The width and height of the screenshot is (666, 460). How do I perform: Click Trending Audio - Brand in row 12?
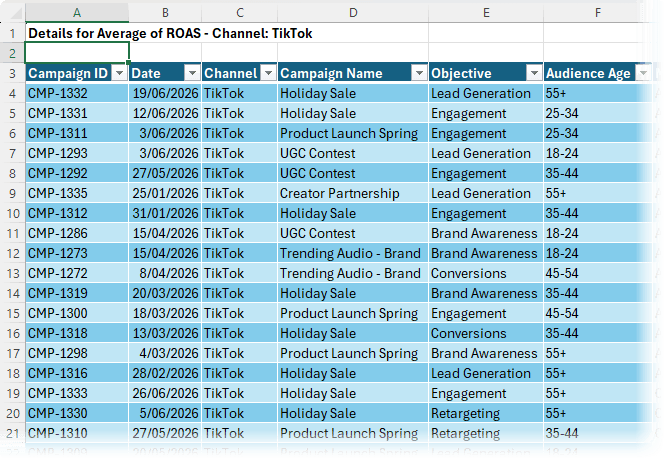(353, 253)
